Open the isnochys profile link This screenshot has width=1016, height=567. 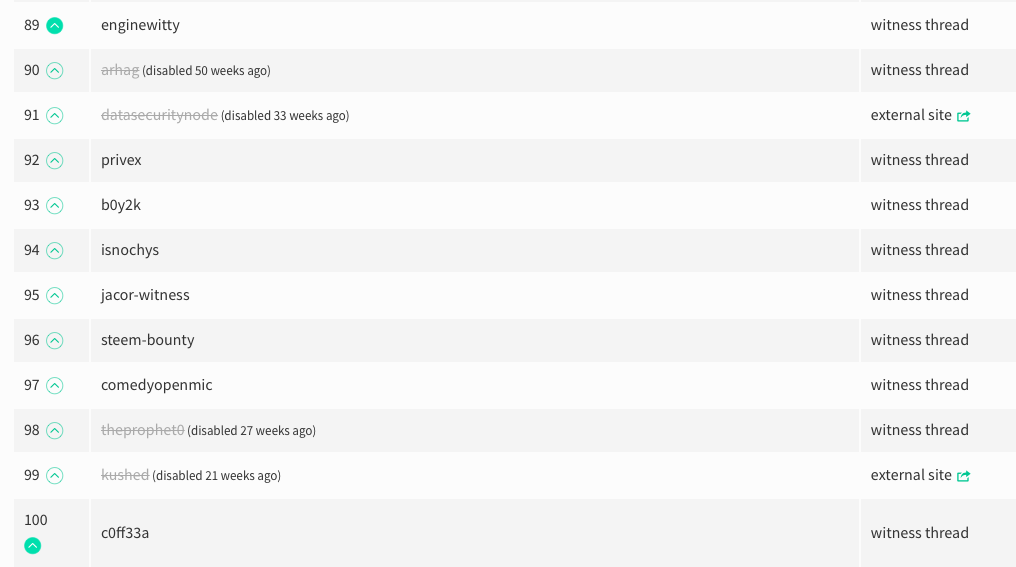tap(130, 249)
